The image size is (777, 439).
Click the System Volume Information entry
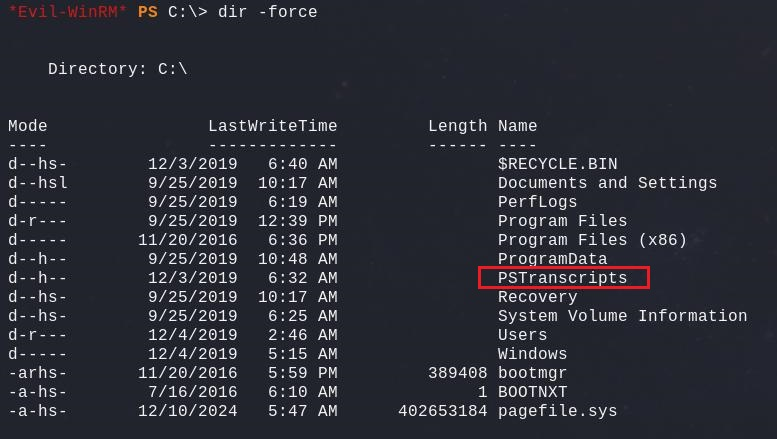point(622,316)
